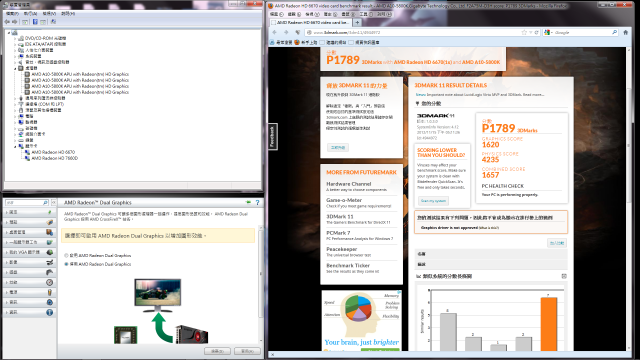Click the Game-o-Meter link
Screen dimensions: 640x360
[x=344, y=200]
